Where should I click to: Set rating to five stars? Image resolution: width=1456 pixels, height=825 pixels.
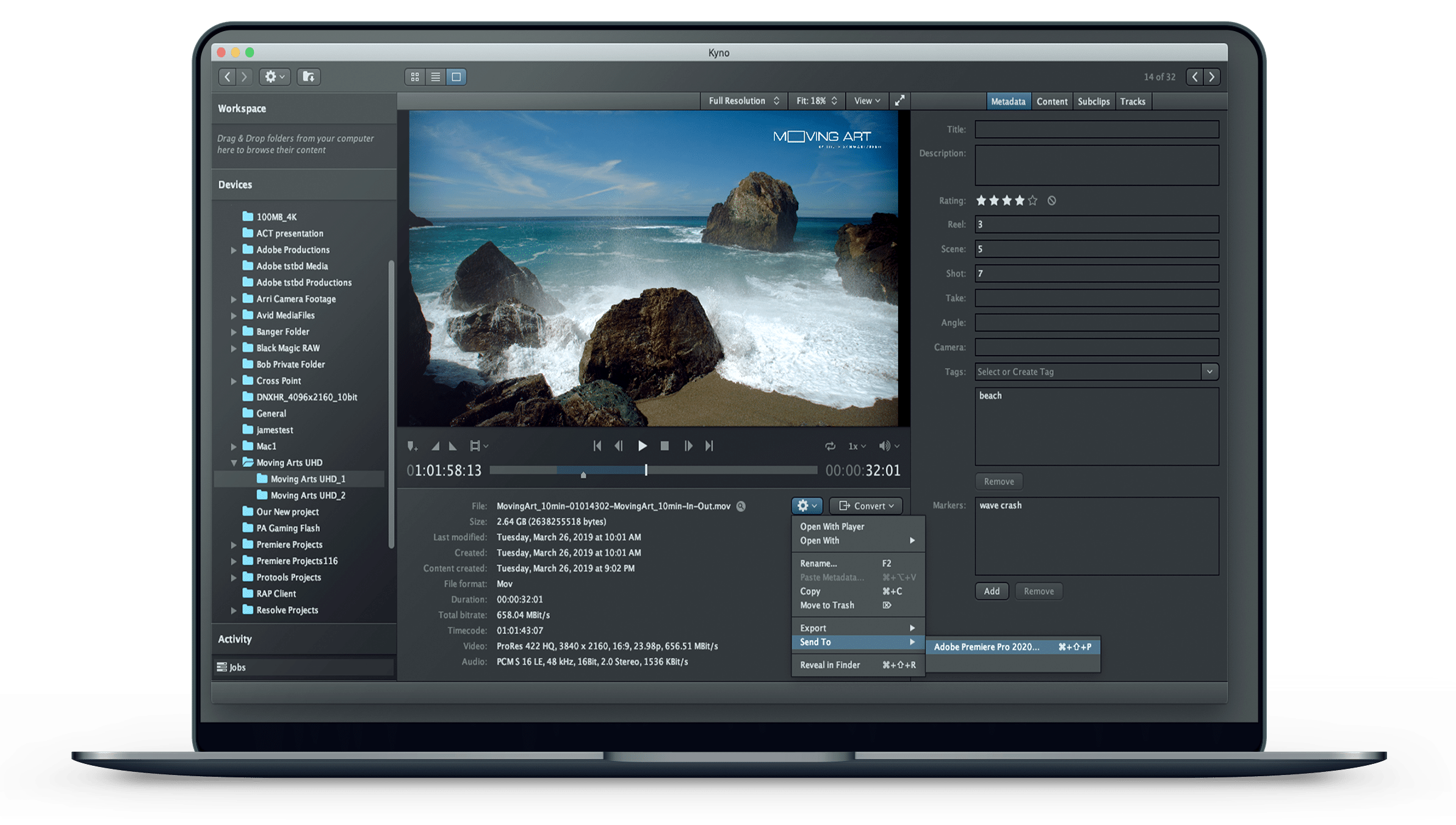click(1033, 200)
